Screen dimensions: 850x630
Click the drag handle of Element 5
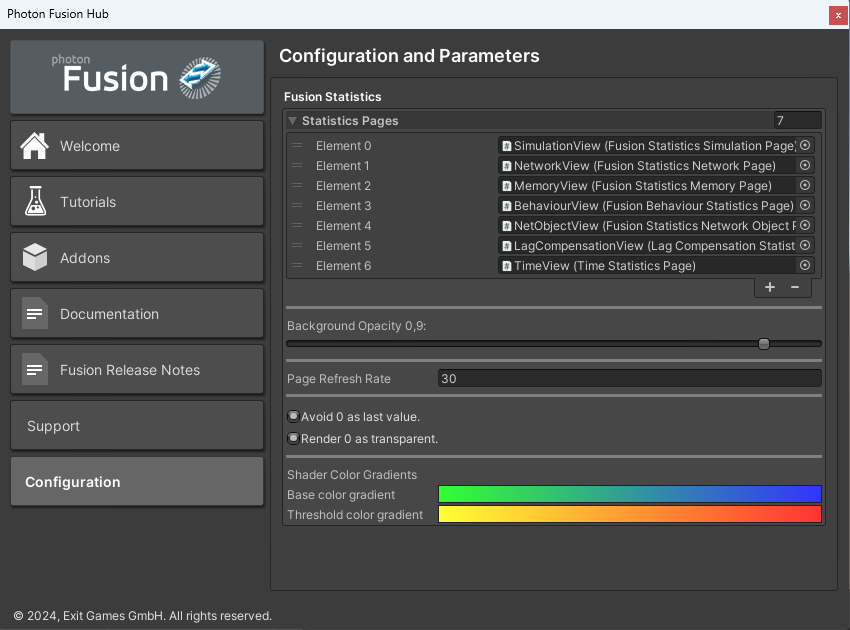click(x=297, y=246)
